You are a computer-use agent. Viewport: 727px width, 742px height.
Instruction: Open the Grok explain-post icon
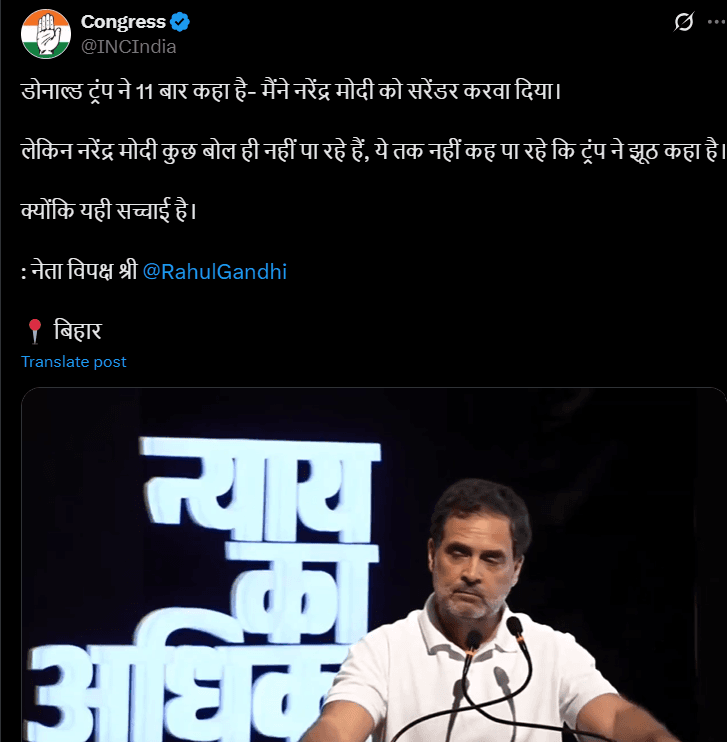(x=684, y=22)
